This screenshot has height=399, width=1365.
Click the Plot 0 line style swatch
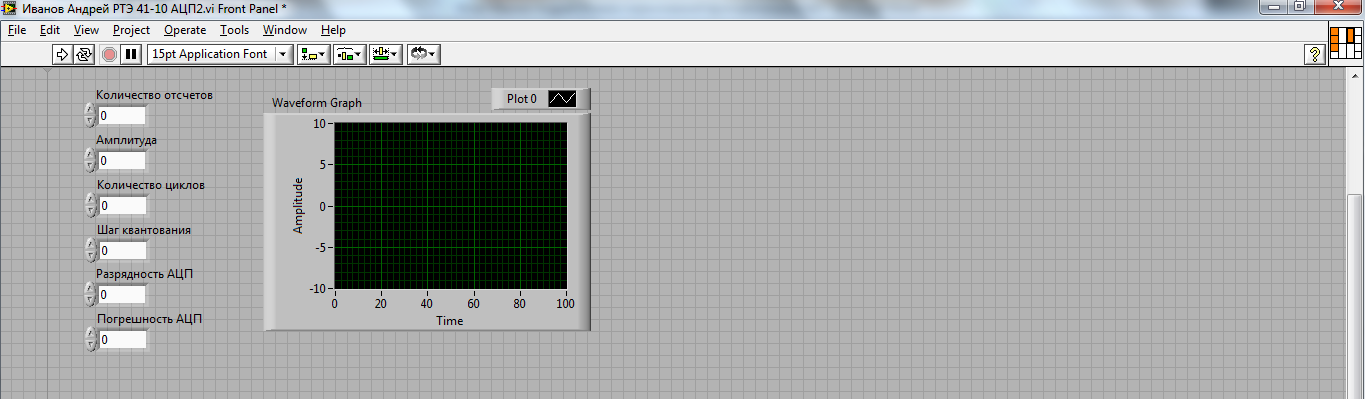(x=563, y=99)
